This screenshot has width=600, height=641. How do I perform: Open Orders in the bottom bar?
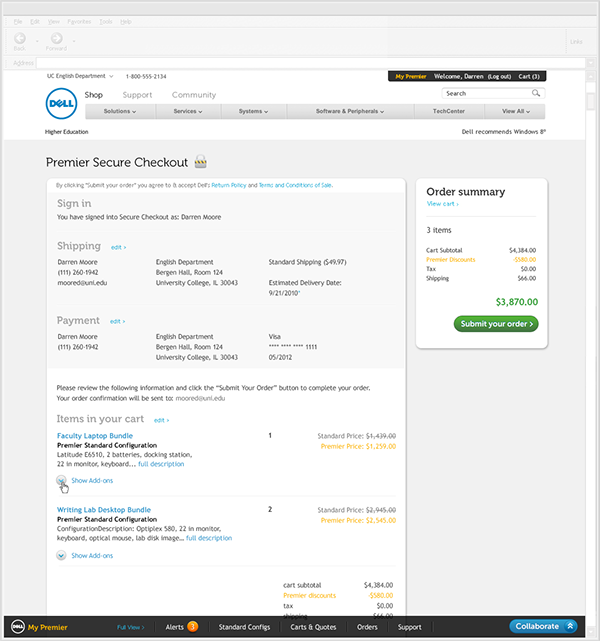click(x=367, y=627)
